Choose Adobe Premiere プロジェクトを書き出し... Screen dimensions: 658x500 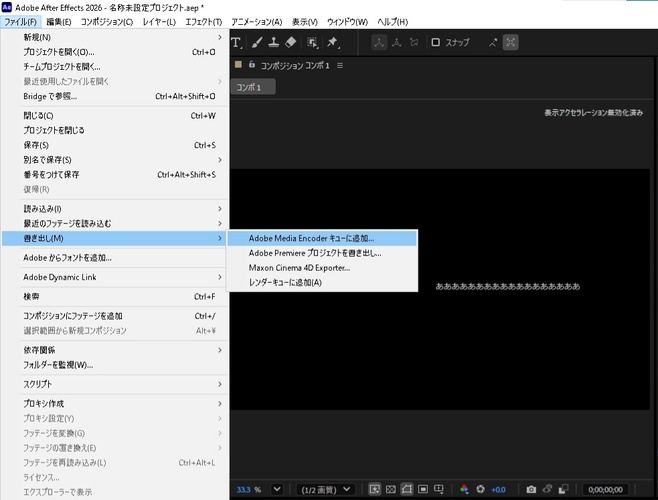[322, 253]
